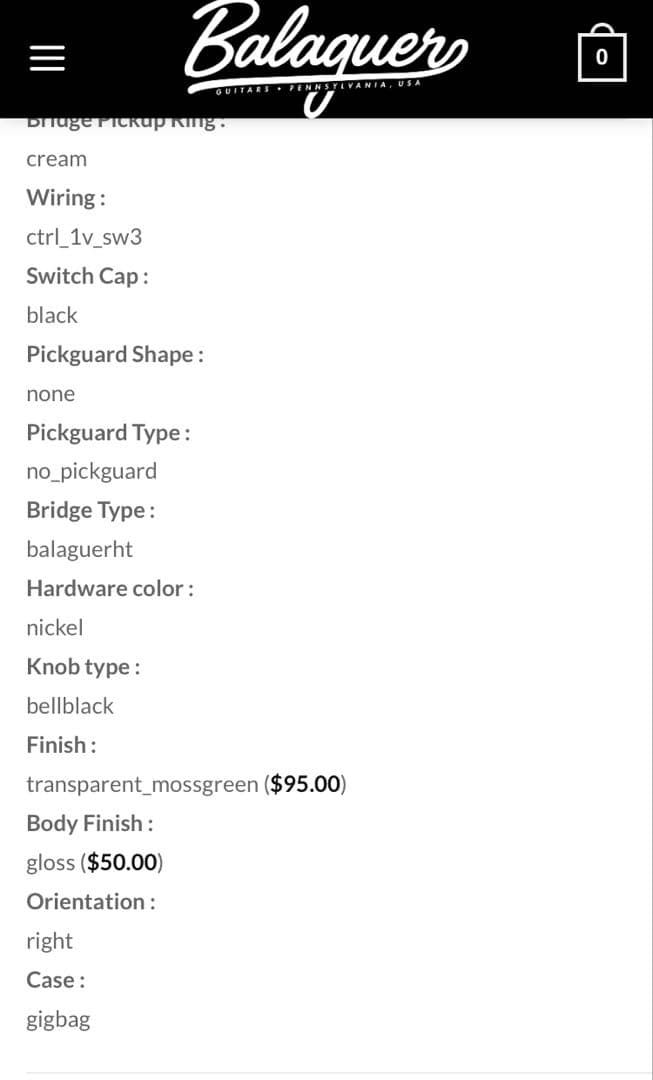This screenshot has width=653, height=1080.
Task: Click the $95.00 finish price
Action: pos(305,784)
